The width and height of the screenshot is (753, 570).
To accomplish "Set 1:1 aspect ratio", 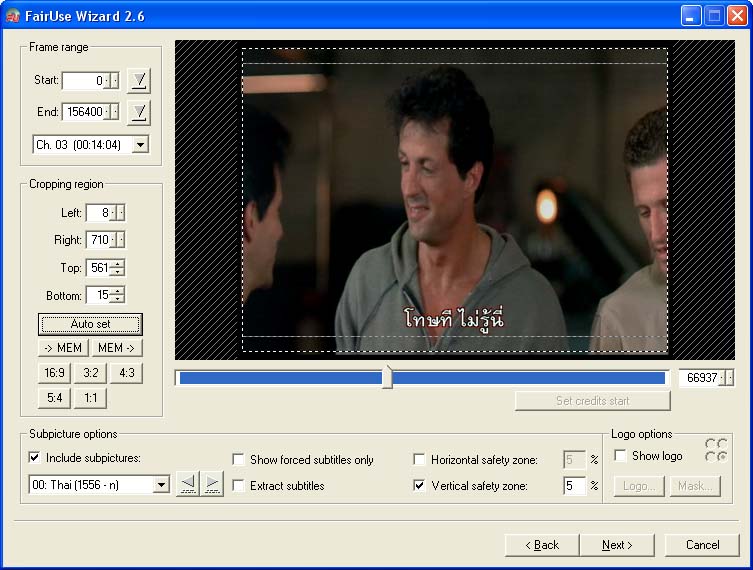I will 90,398.
